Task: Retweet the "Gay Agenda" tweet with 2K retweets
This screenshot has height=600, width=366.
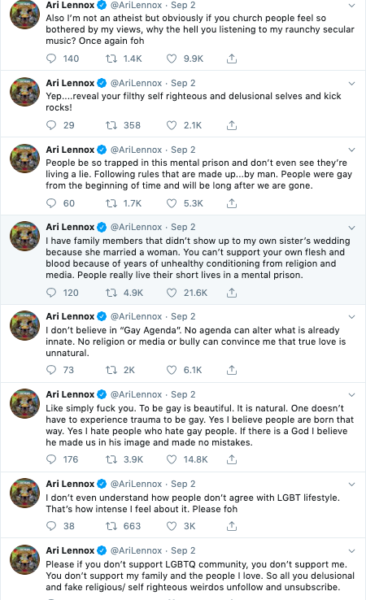Action: point(111,370)
